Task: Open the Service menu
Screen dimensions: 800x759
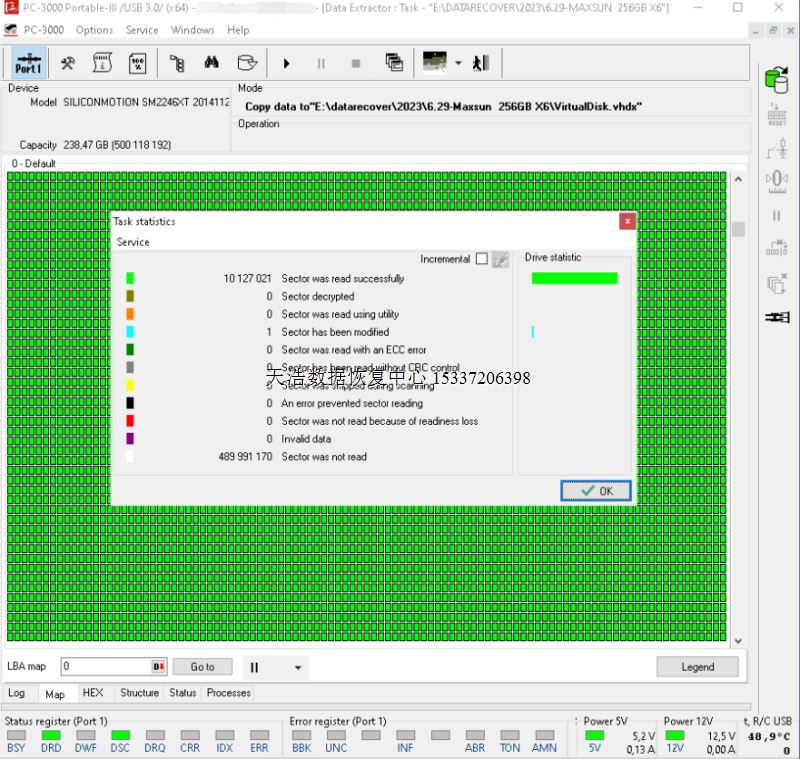Action: (x=142, y=30)
